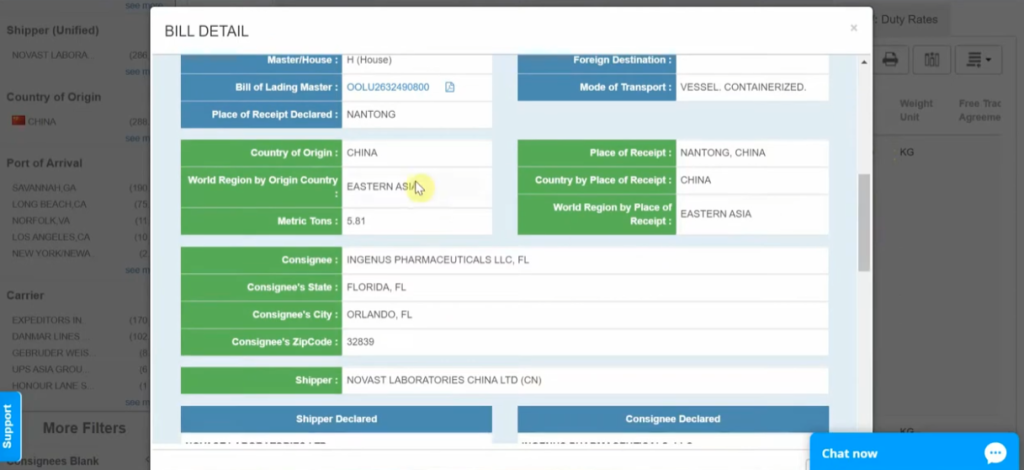This screenshot has width=1024, height=470.
Task: Open the list options dropdown
Action: (979, 60)
